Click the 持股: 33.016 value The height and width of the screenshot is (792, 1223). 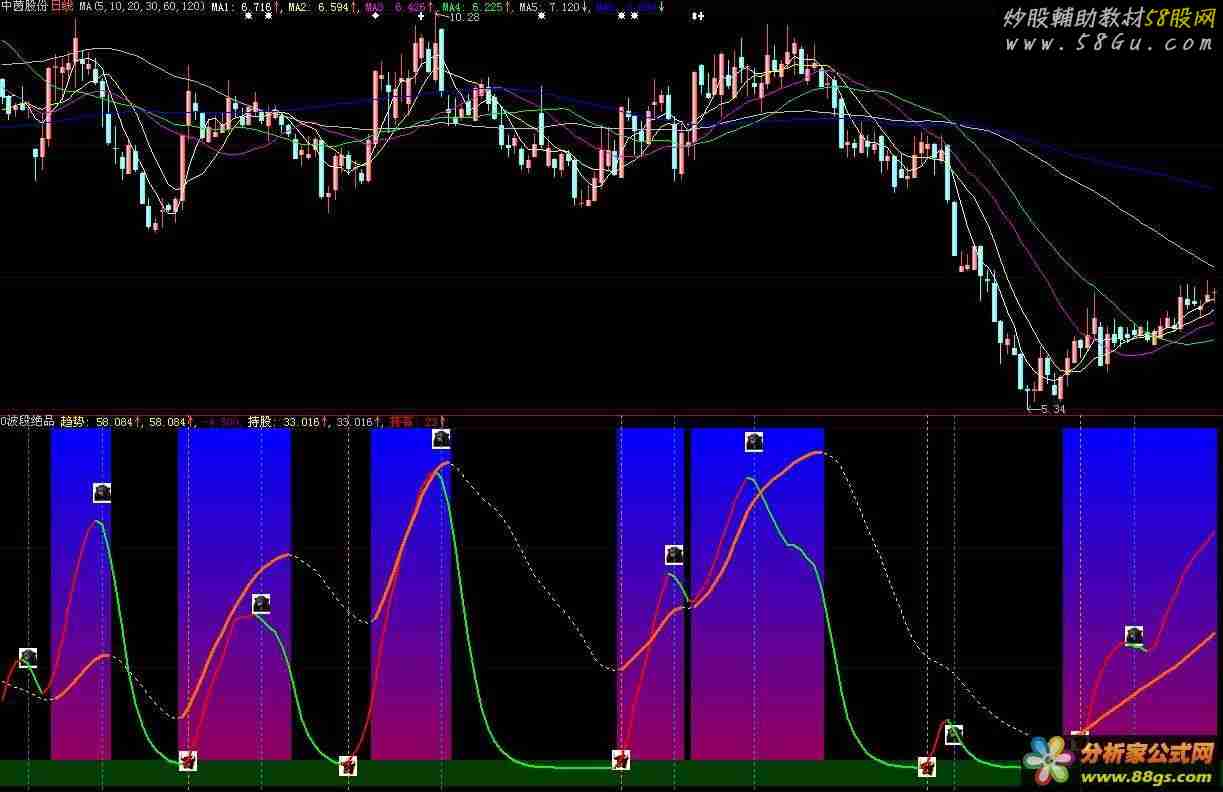[x=286, y=422]
